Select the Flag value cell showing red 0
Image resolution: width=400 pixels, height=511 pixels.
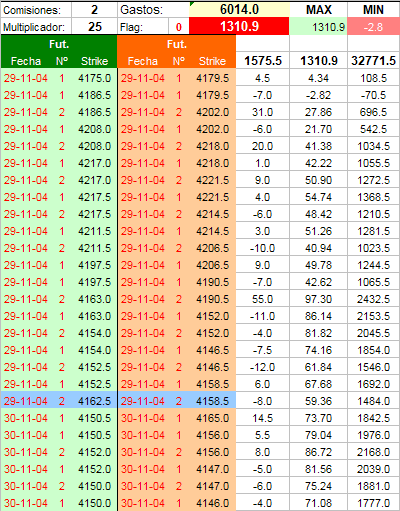(x=179, y=27)
